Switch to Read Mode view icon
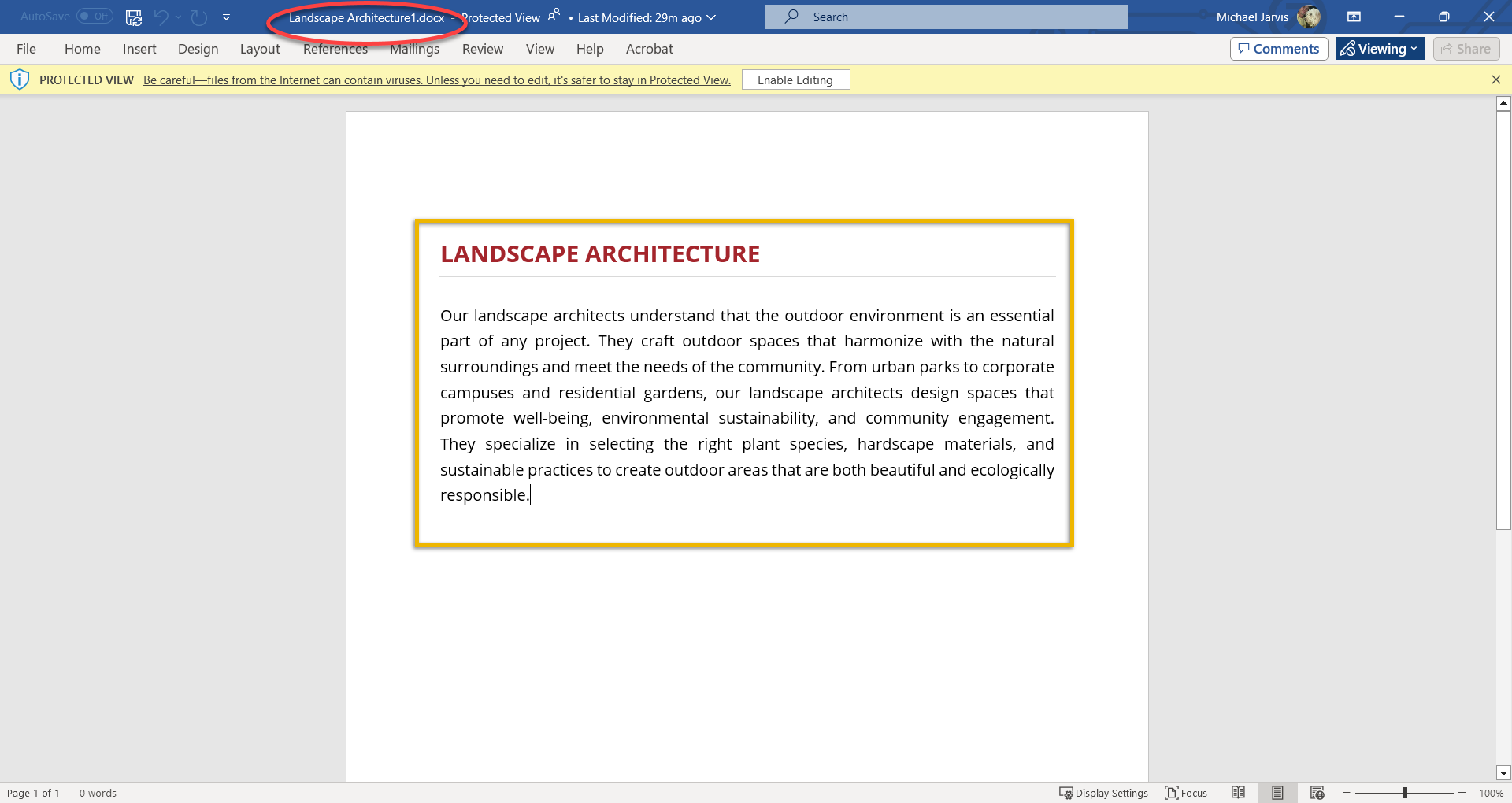The height and width of the screenshot is (803, 1512). point(1238,793)
